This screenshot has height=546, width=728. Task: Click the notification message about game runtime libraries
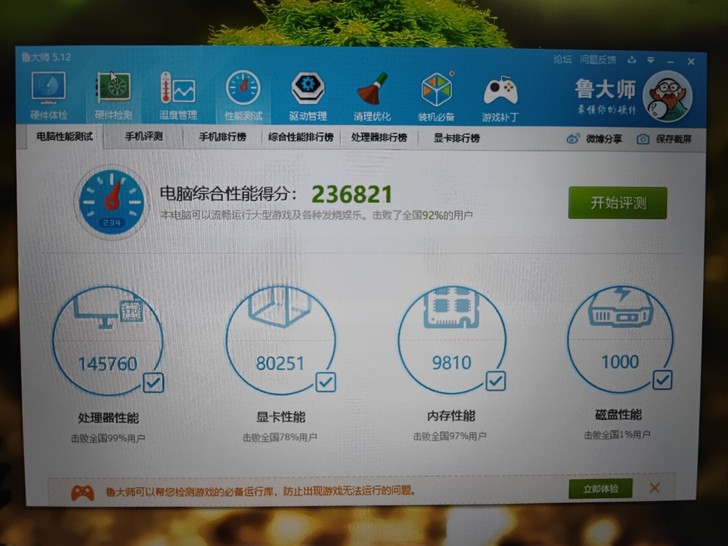click(260, 491)
